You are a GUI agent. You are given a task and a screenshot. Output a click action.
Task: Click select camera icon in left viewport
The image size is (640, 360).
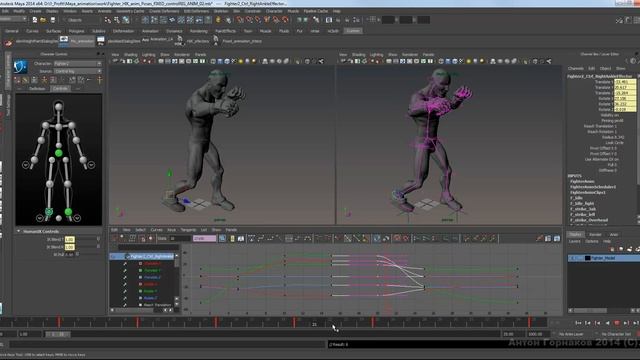pyautogui.click(x=115, y=61)
